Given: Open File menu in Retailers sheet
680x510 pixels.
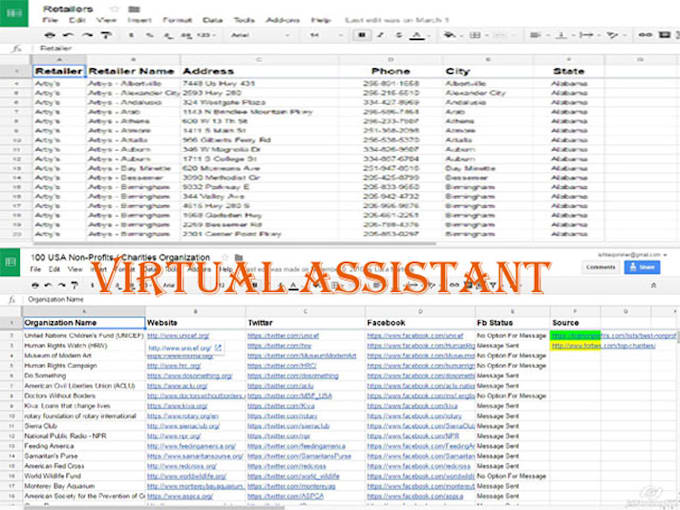Looking at the screenshot, I should pyautogui.click(x=50, y=20).
